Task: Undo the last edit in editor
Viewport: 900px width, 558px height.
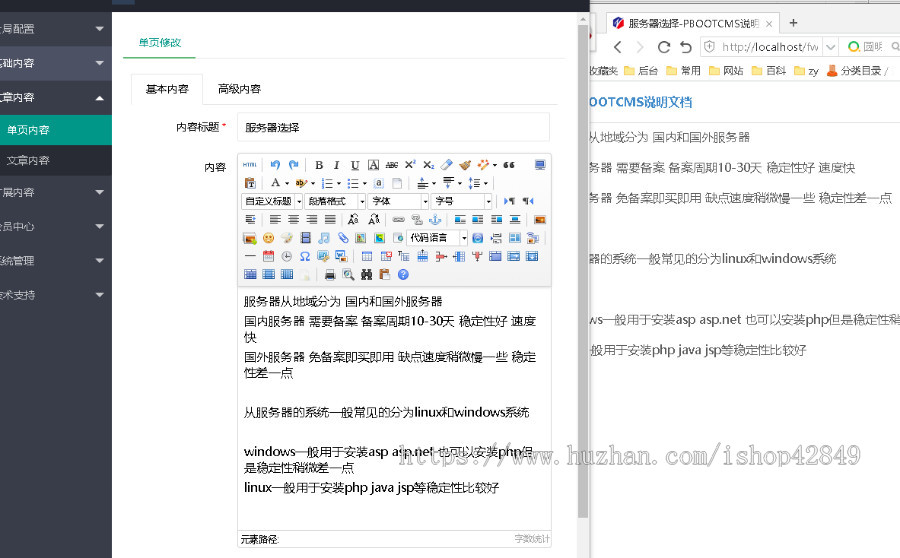Action: 276,165
